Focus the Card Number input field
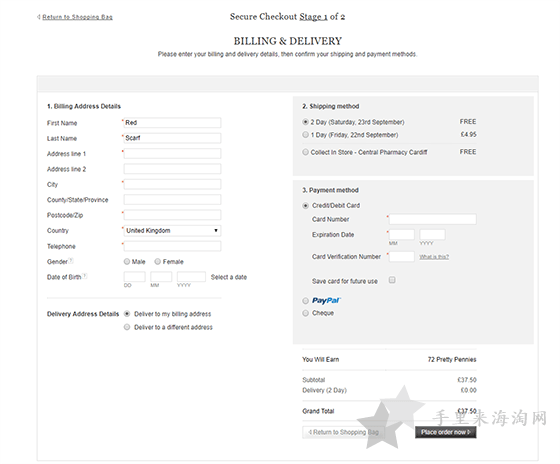This screenshot has width=560, height=464. (x=432, y=219)
